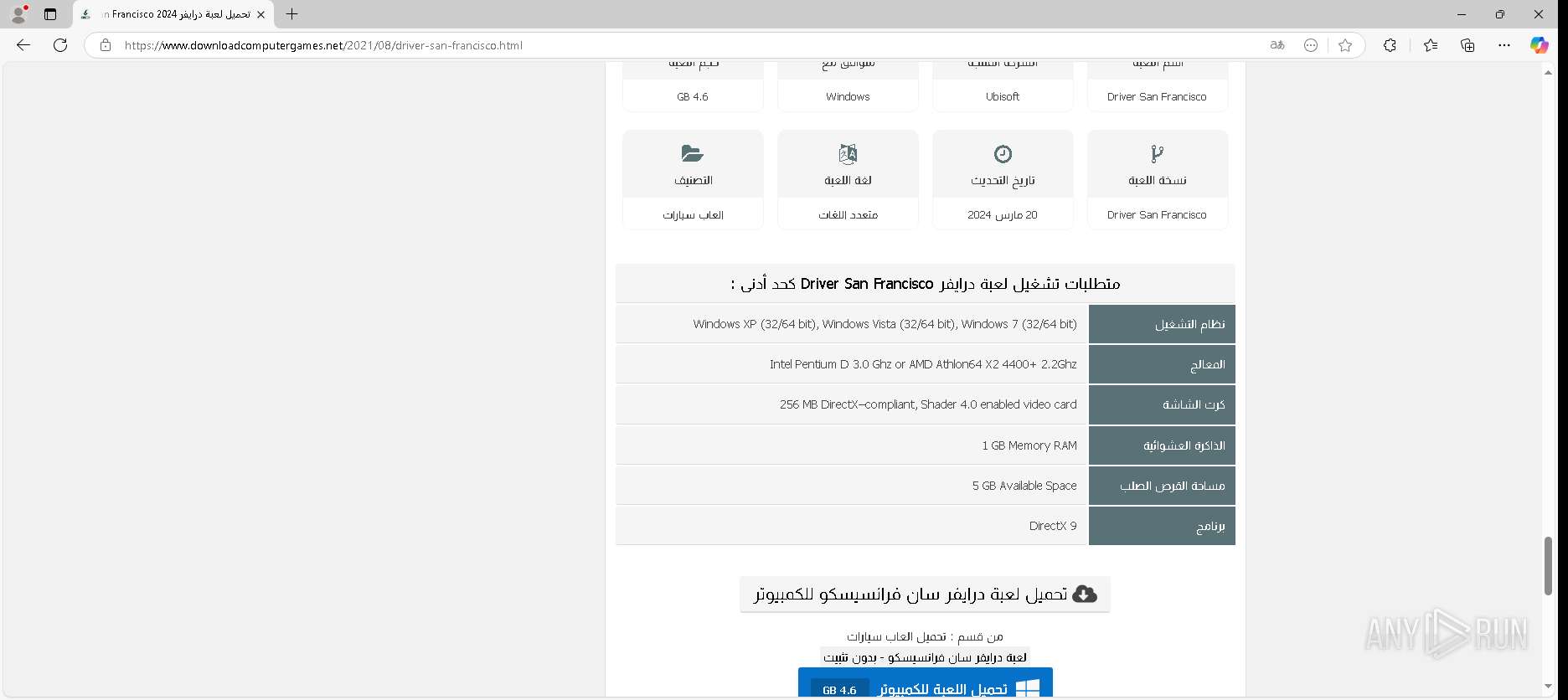This screenshot has height=700, width=1568.
Task: Select the Driver San Francisco browser tab
Action: 173,14
